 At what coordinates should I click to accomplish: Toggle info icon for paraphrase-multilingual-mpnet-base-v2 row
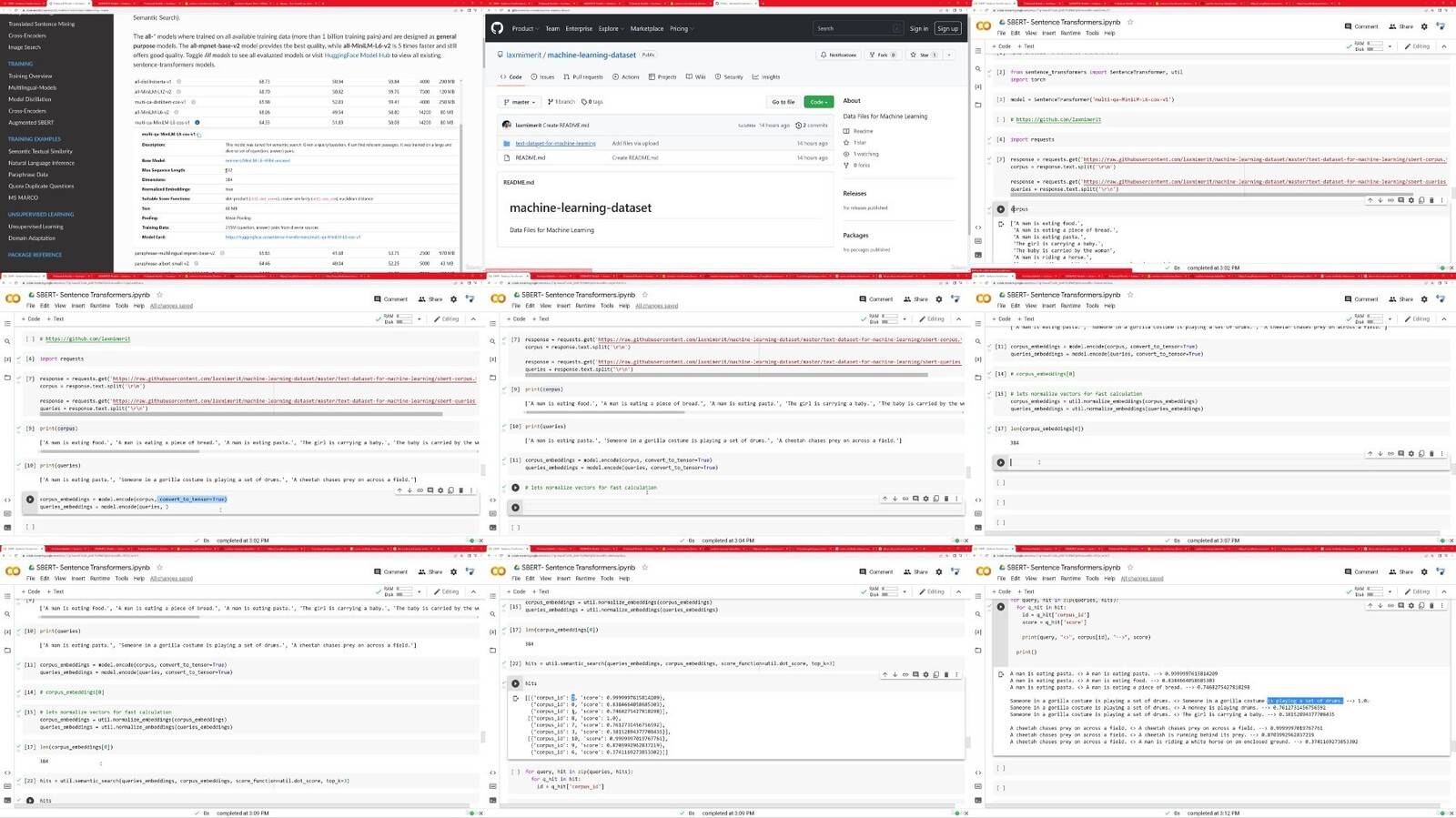pos(222,253)
